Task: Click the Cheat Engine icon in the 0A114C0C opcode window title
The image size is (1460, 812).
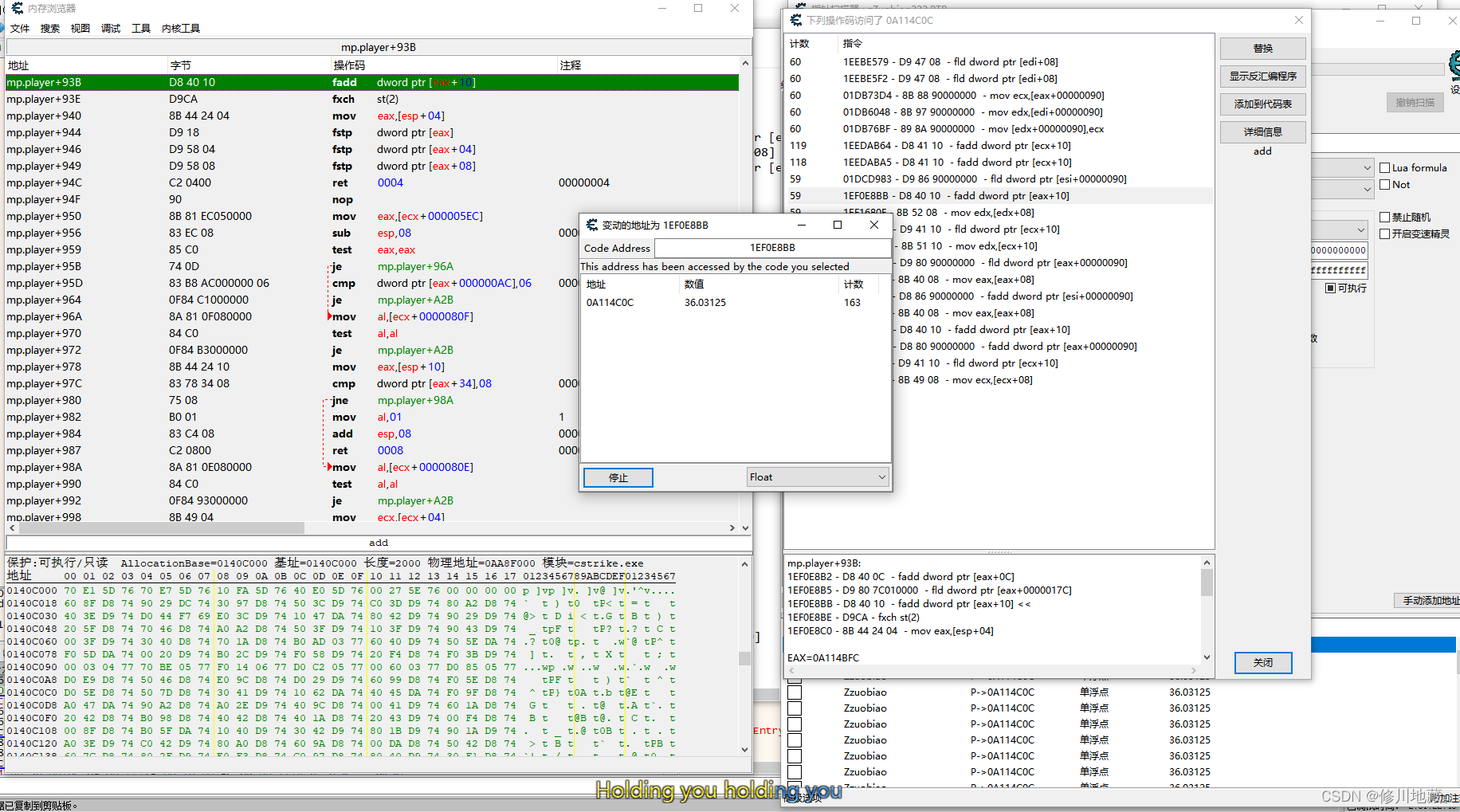Action: tap(795, 20)
